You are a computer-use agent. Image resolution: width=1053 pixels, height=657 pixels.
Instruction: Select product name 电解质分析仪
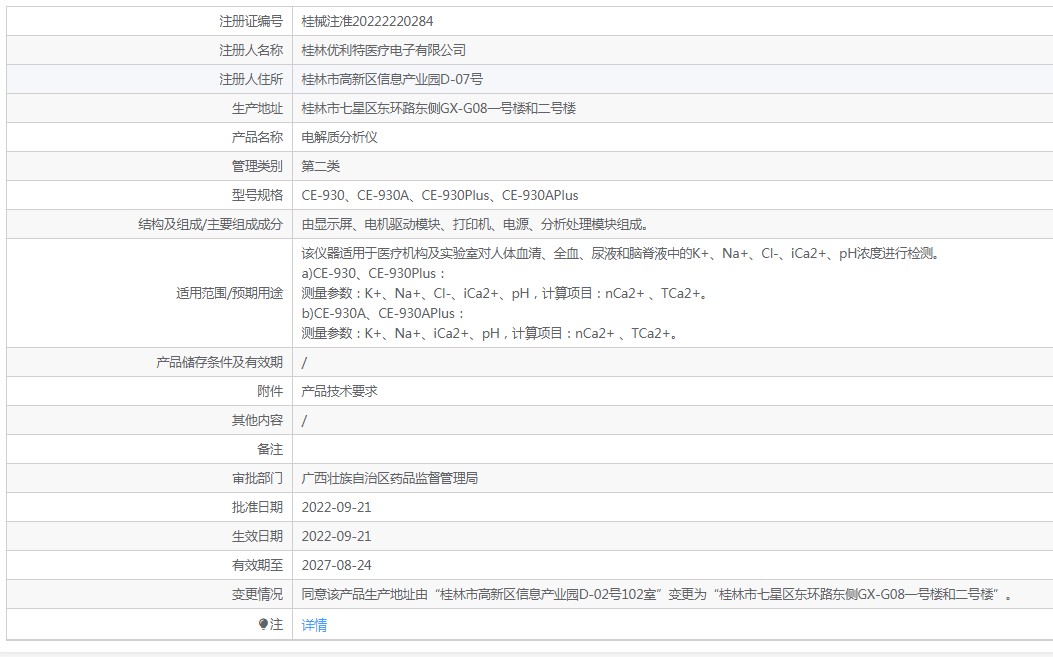340,137
